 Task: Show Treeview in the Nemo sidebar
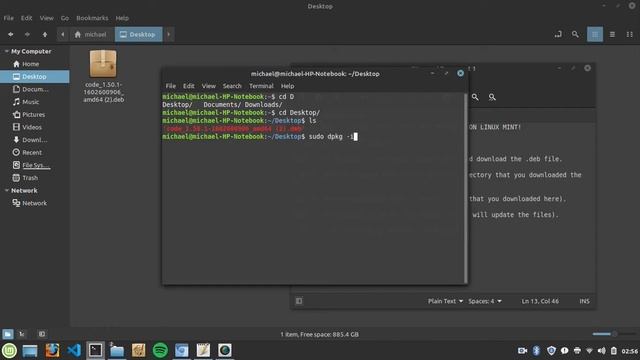(22, 334)
